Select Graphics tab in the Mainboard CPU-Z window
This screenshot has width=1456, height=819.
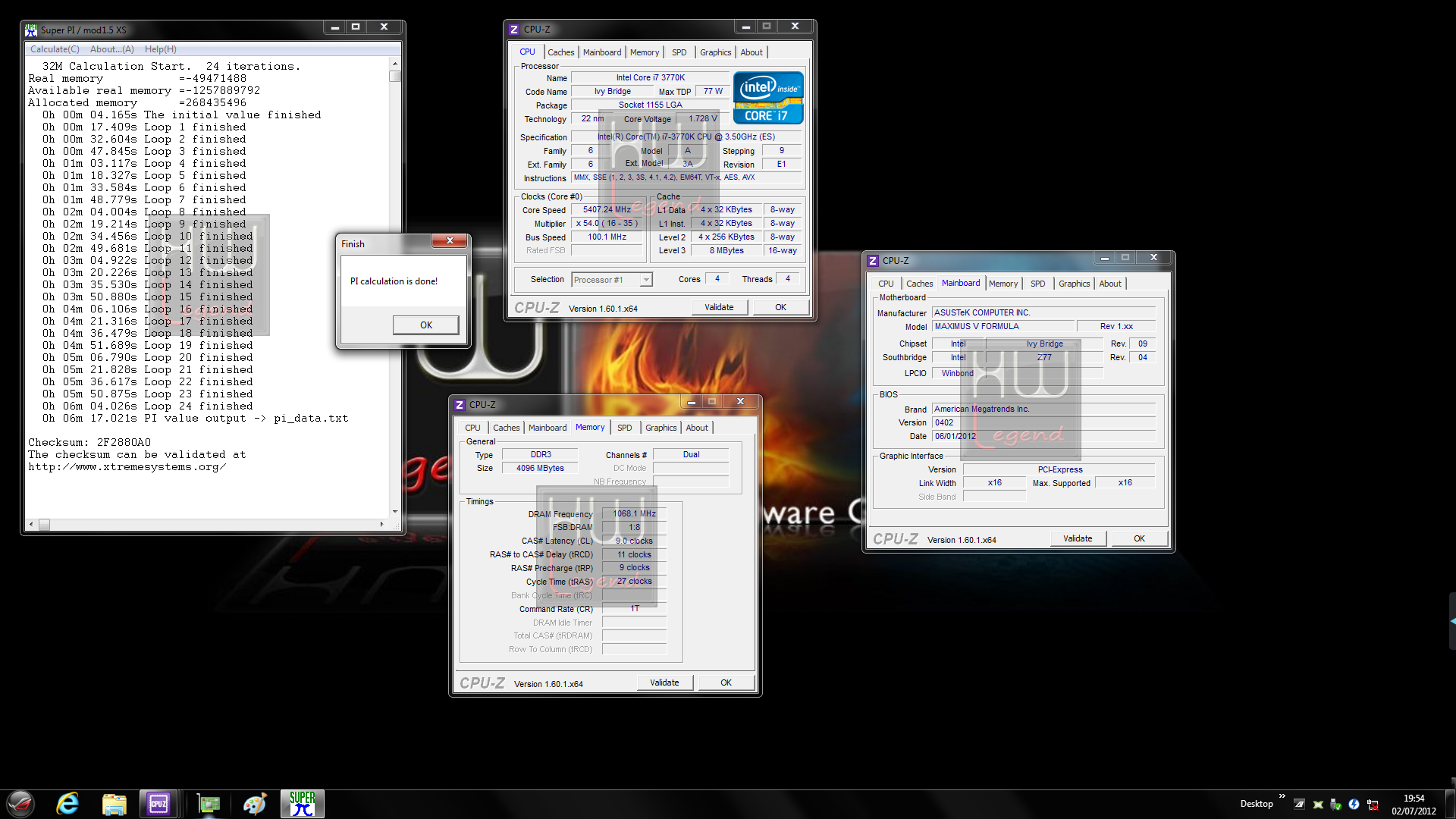(x=1075, y=284)
